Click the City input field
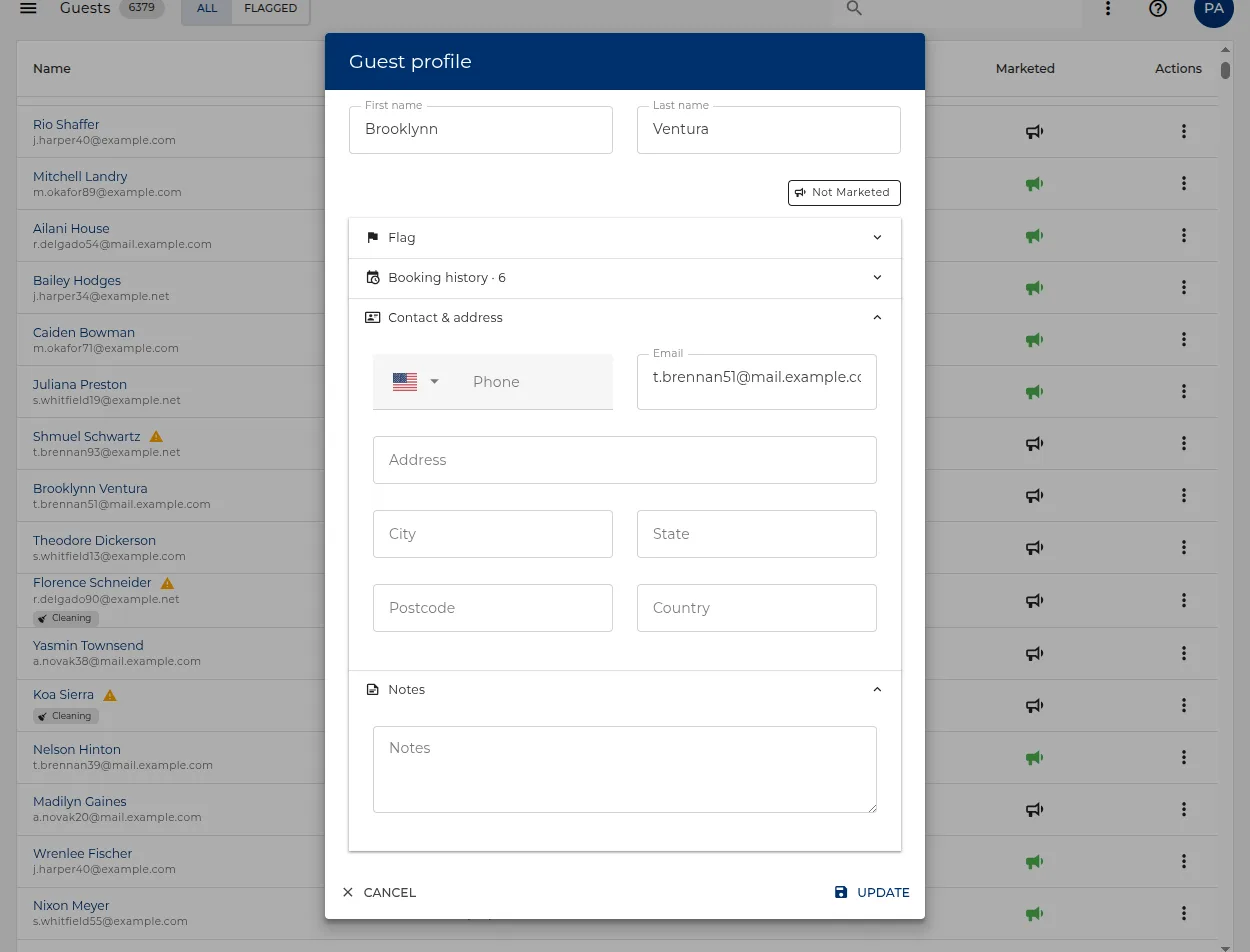This screenshot has width=1250, height=952. [493, 534]
